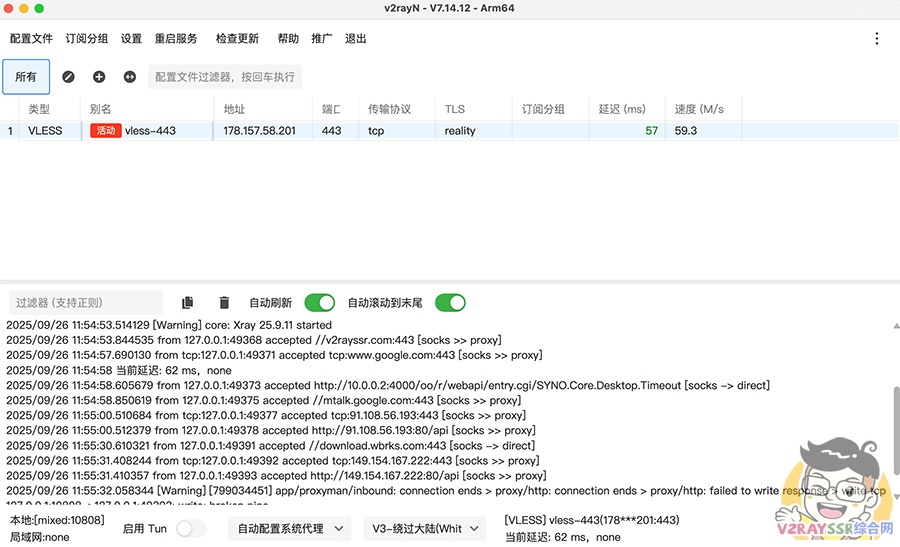Click 重启服务 to restart the service
900x547 pixels.
pos(176,39)
